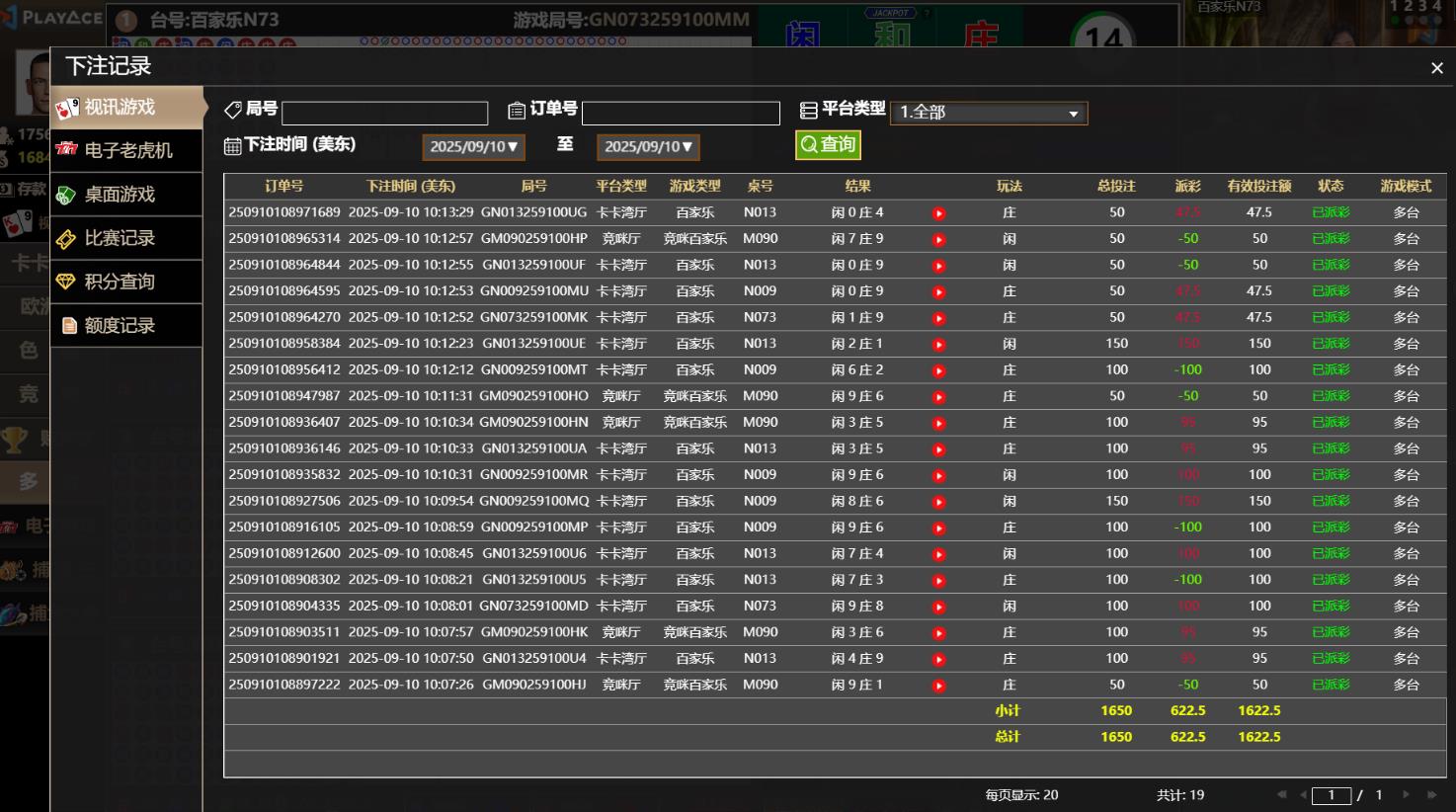
Task: Select 电子老虎机 tab in sidebar
Action: pyautogui.click(x=127, y=150)
